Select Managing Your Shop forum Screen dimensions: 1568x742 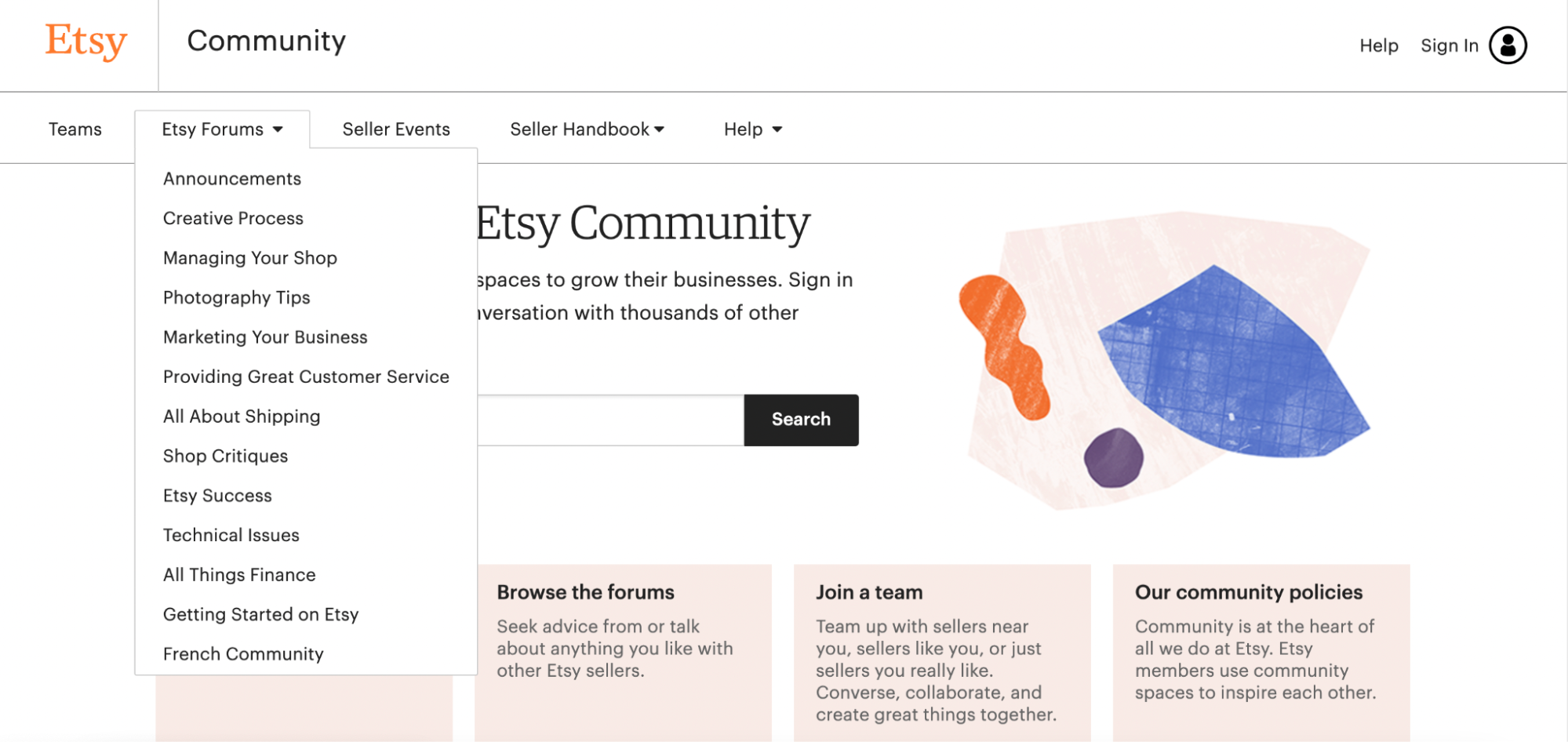click(x=249, y=257)
